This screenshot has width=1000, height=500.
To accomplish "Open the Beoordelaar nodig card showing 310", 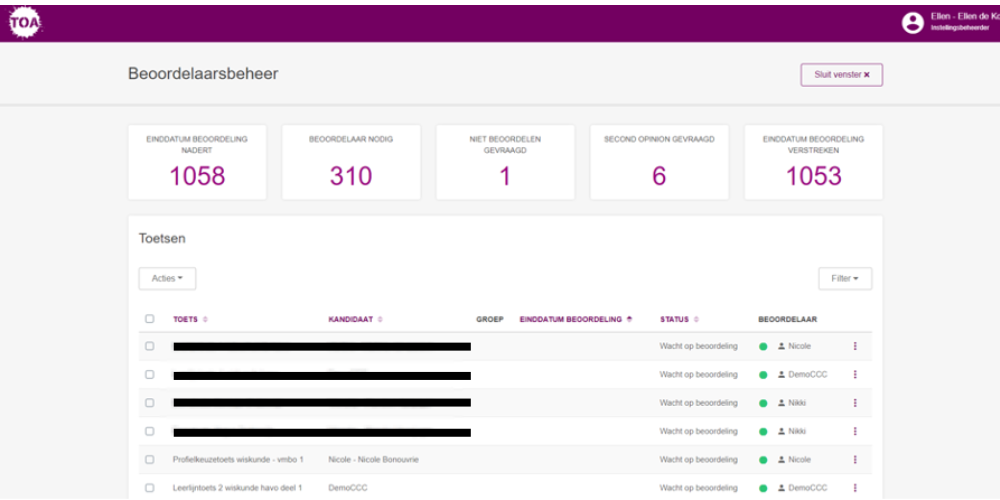I will [x=351, y=162].
